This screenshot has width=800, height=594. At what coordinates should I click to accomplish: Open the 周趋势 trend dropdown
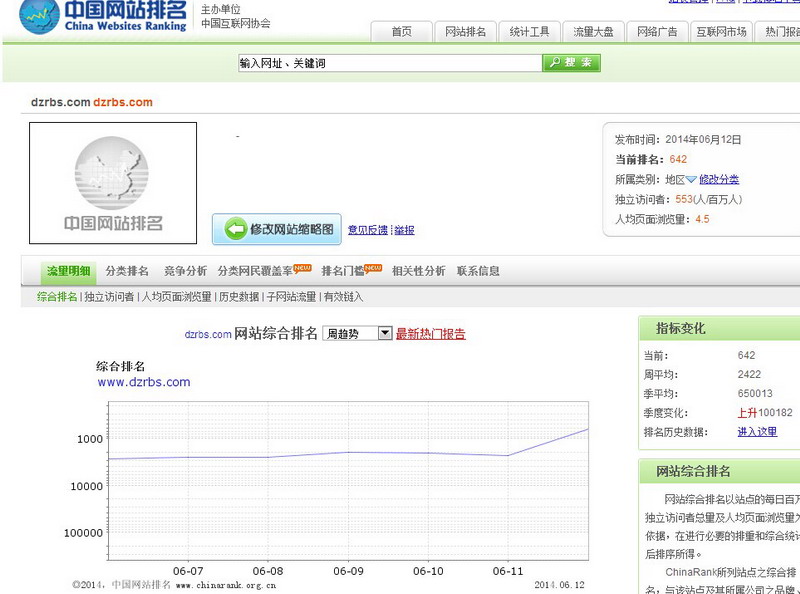click(357, 334)
